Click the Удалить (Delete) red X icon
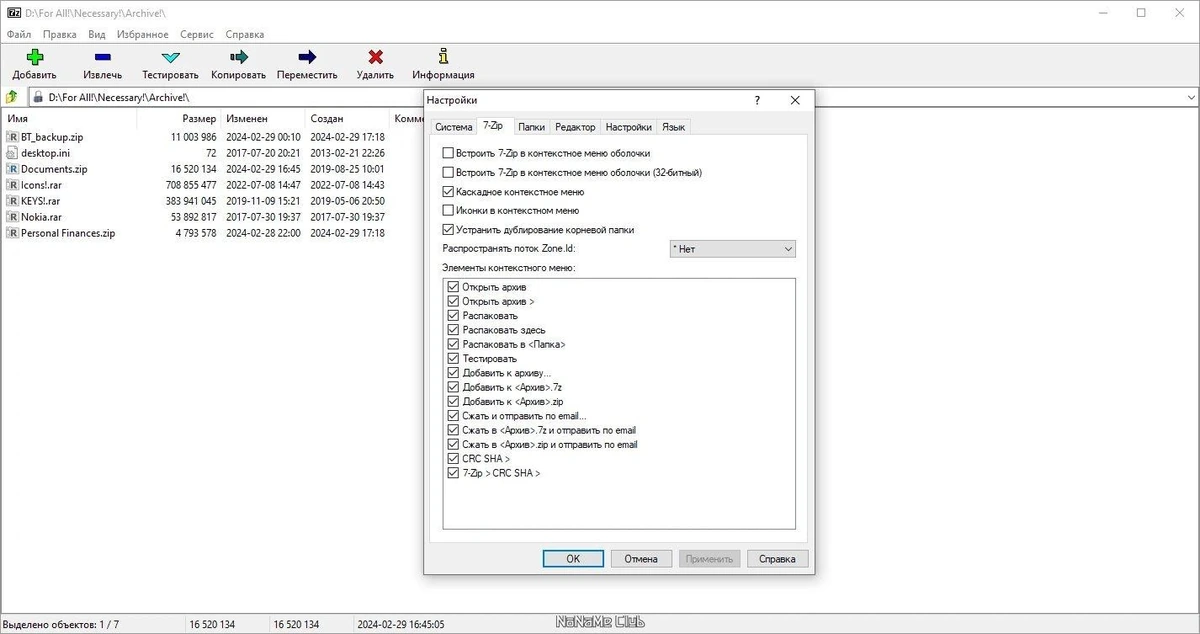This screenshot has width=1200, height=634. tap(375, 57)
